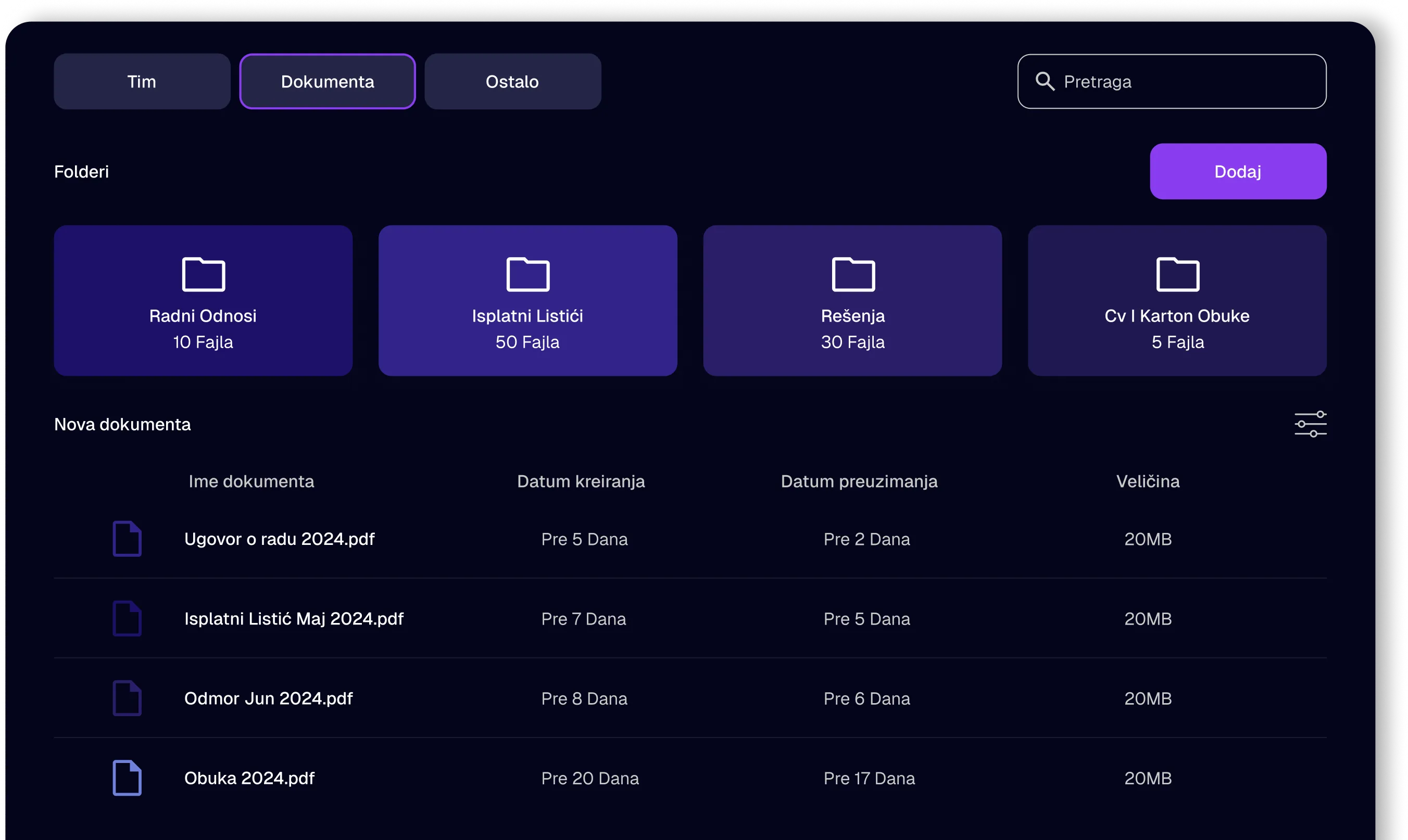Sort by Datum preuzimanja column header
Image resolution: width=1408 pixels, height=840 pixels.
(859, 481)
